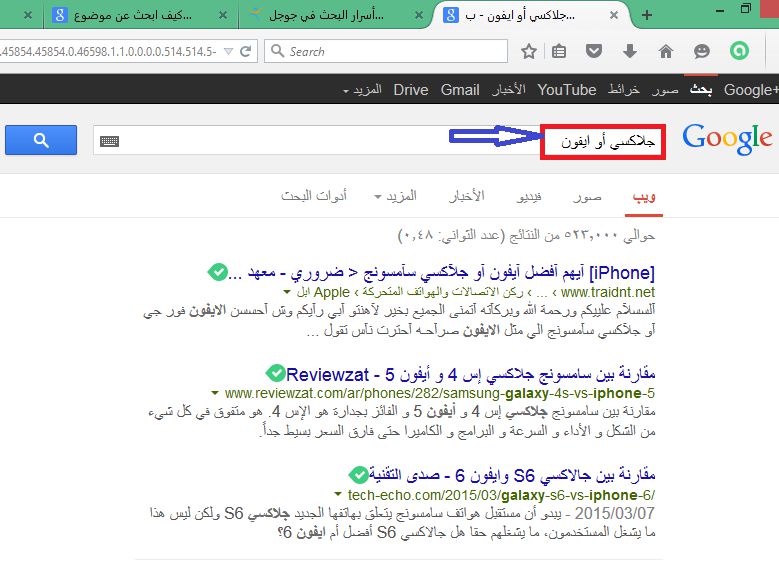This screenshot has height=565, width=779.
Task: Open a new tab with plus button
Action: coord(646,15)
